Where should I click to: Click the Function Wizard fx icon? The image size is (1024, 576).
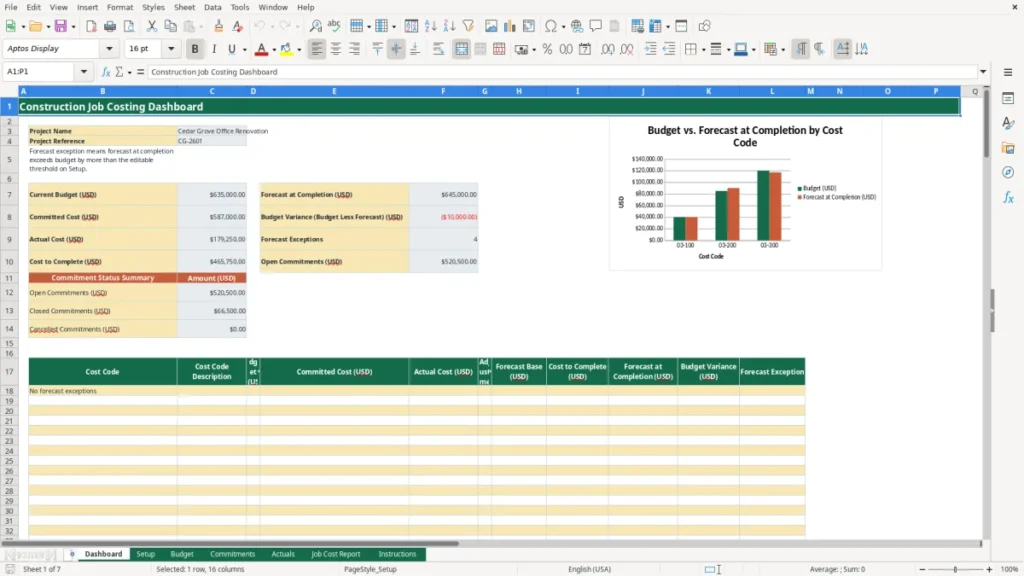[x=106, y=72]
